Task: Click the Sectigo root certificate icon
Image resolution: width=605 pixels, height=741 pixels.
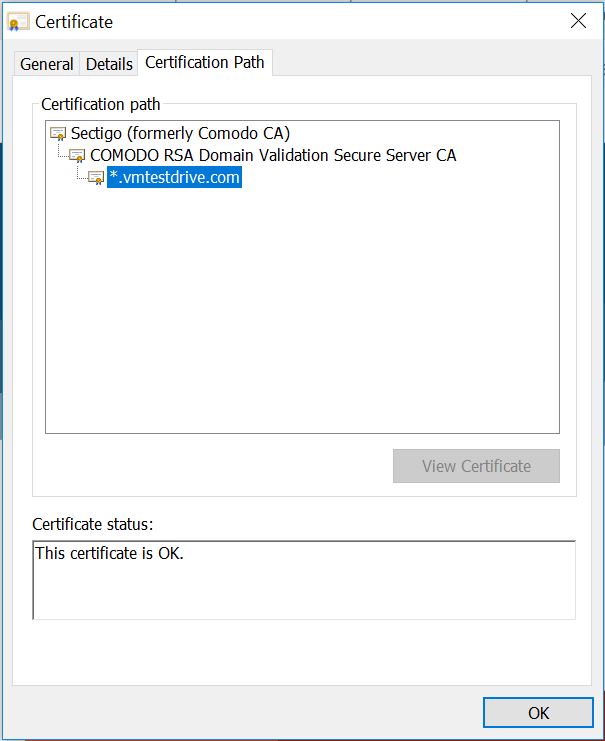Action: (58, 134)
